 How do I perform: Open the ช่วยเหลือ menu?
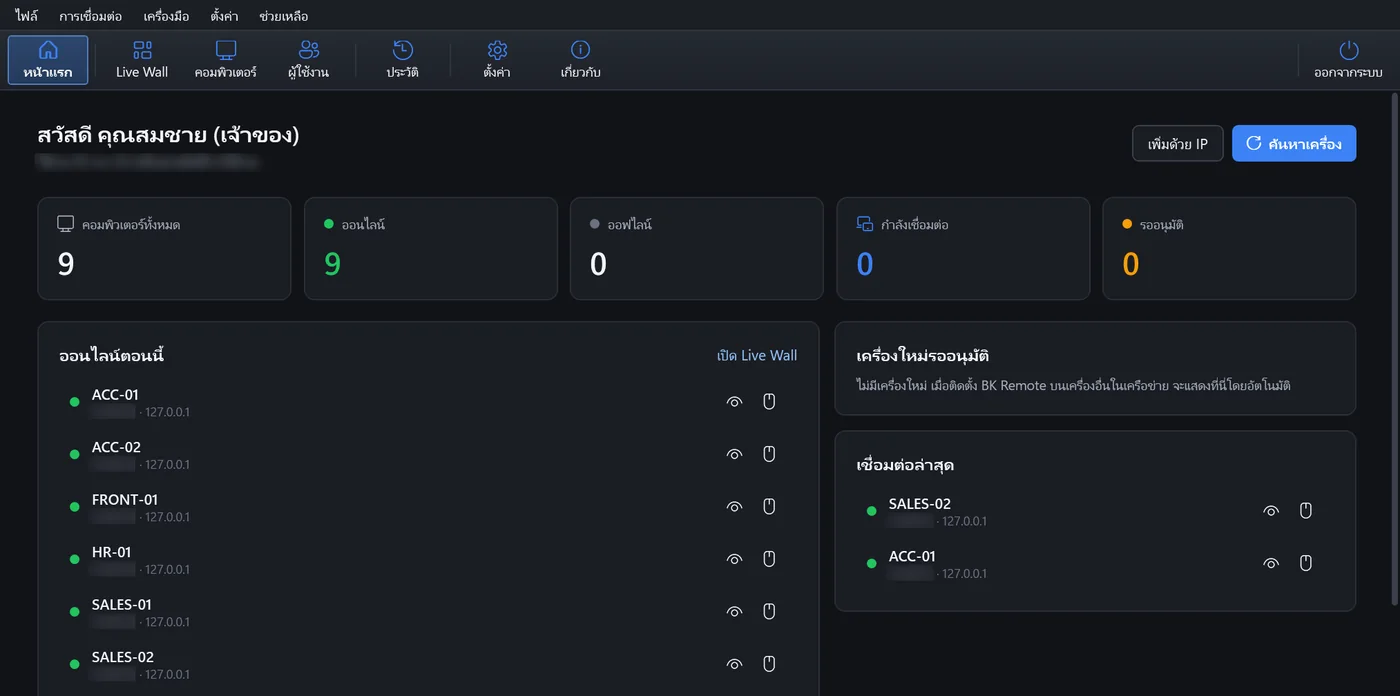coord(284,16)
